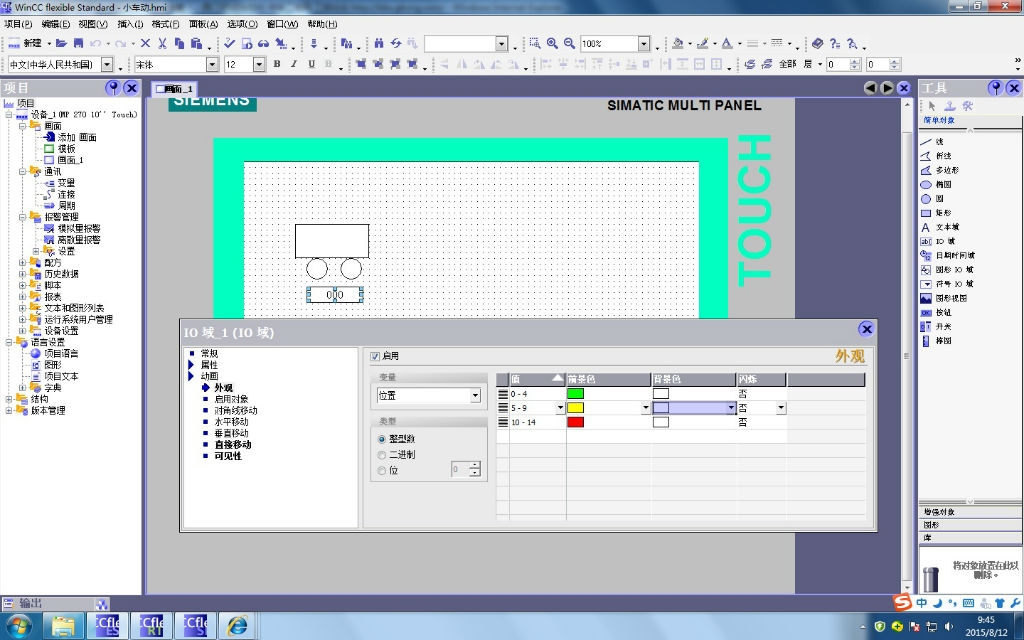Open 模拟量报警 (Analog alarms) in project tree
The image size is (1024, 640).
tap(79, 229)
